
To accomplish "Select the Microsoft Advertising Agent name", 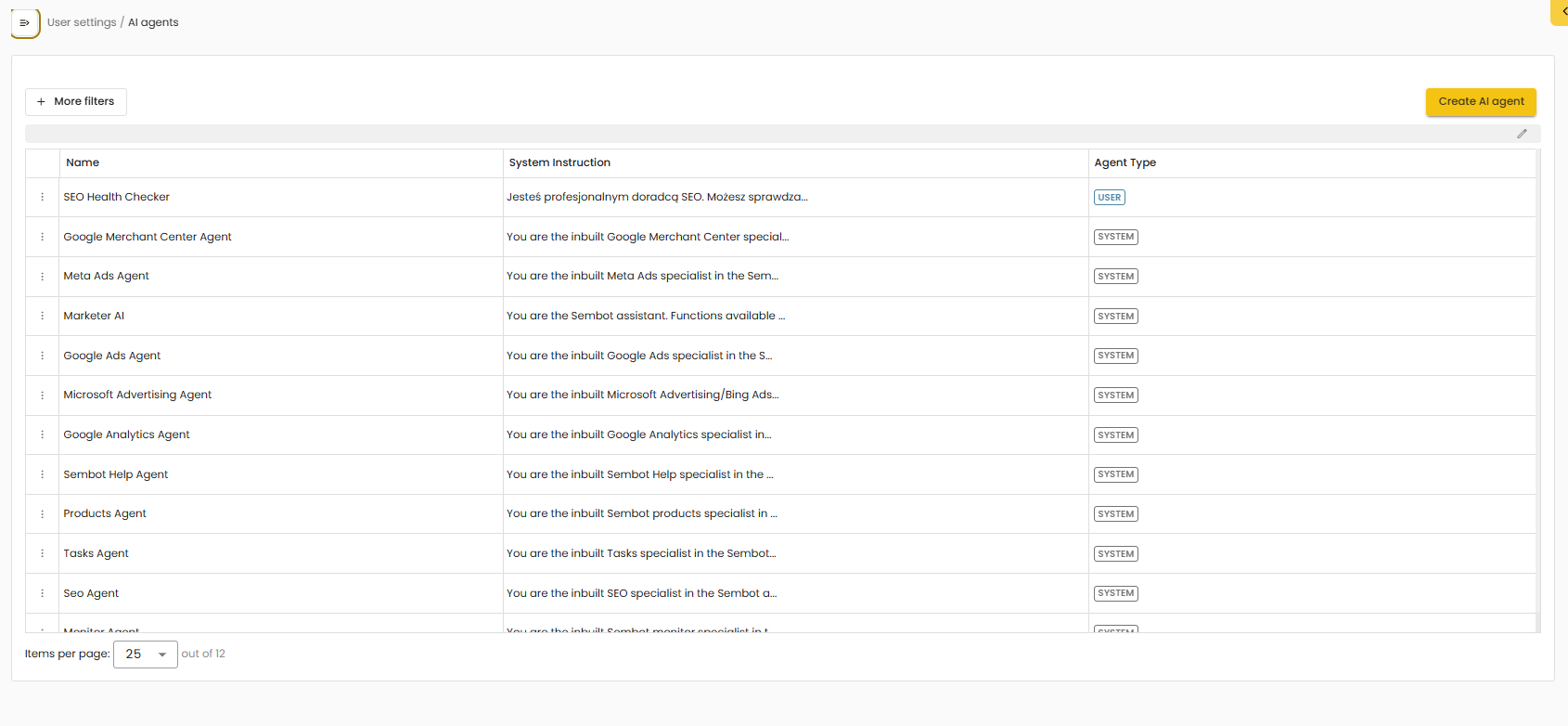I will (x=137, y=395).
